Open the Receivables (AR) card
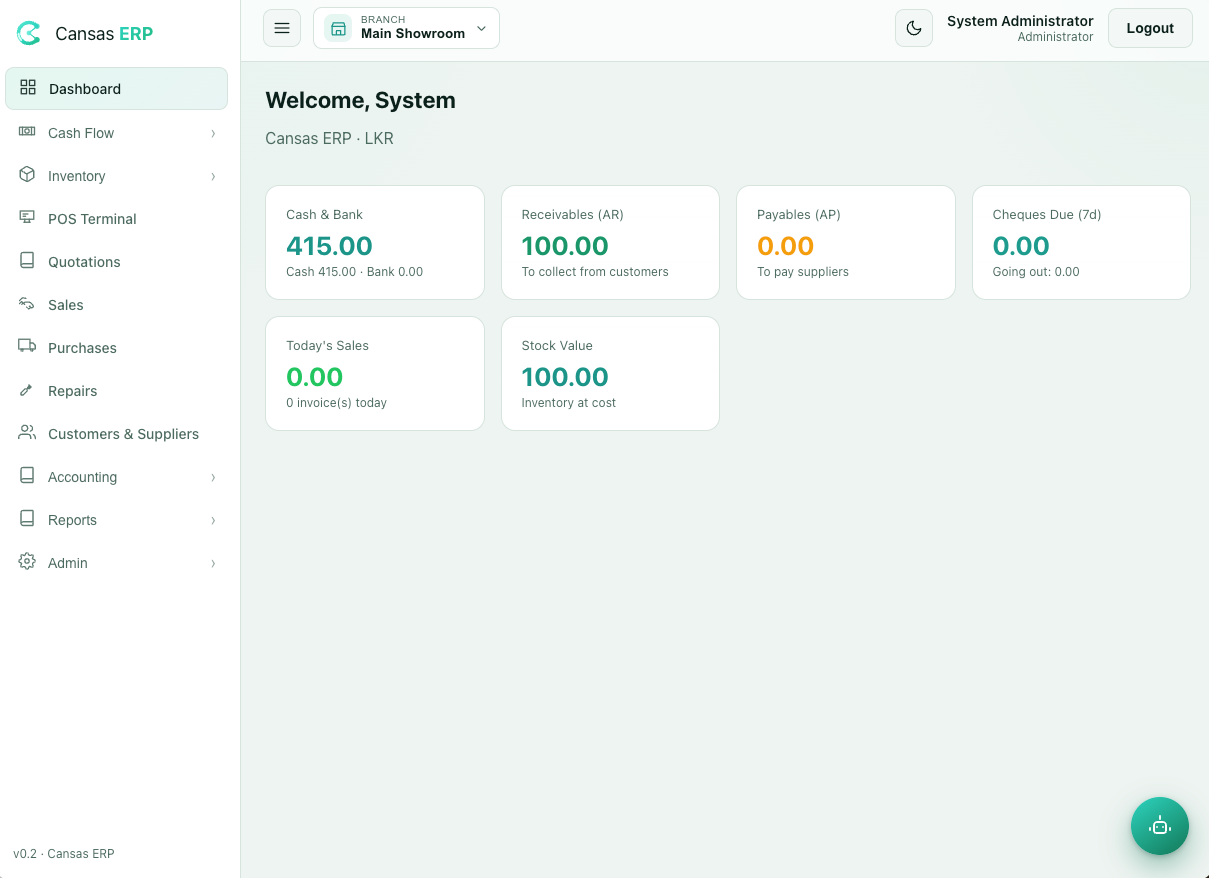Image resolution: width=1209 pixels, height=878 pixels. [610, 242]
